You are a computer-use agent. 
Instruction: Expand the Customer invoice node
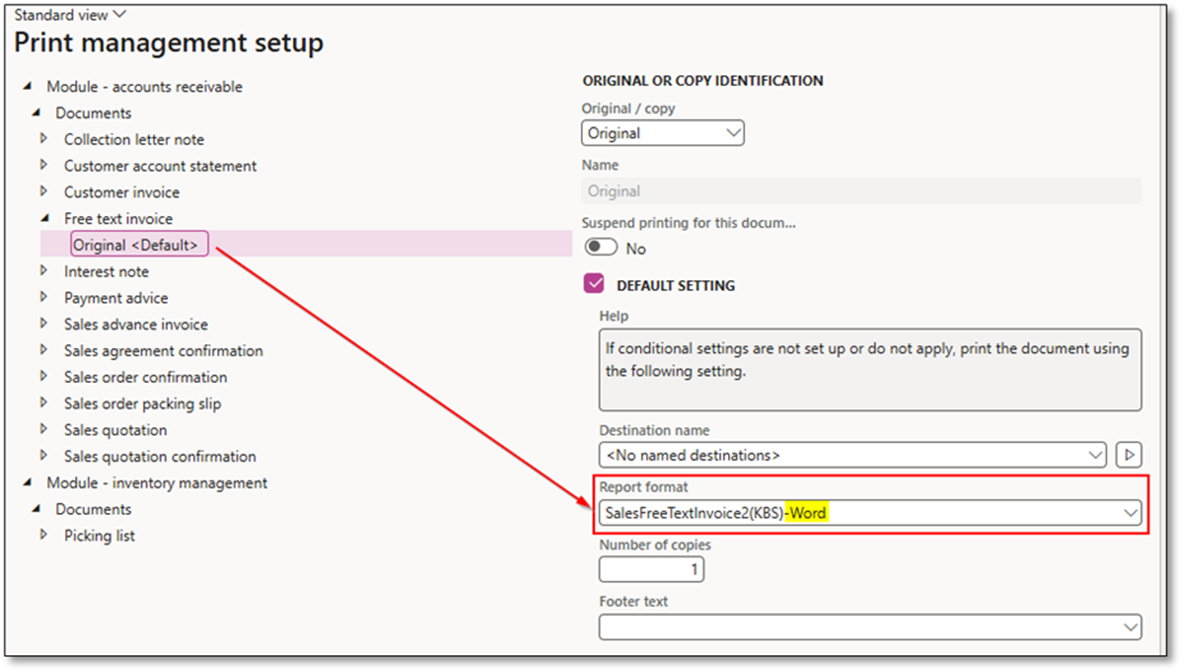coord(44,192)
